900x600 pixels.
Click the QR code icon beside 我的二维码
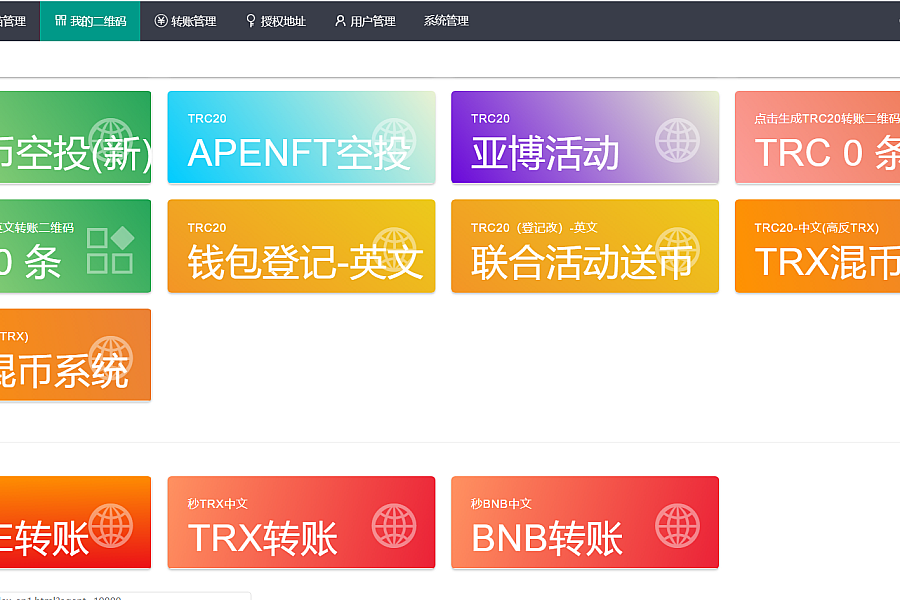click(60, 21)
